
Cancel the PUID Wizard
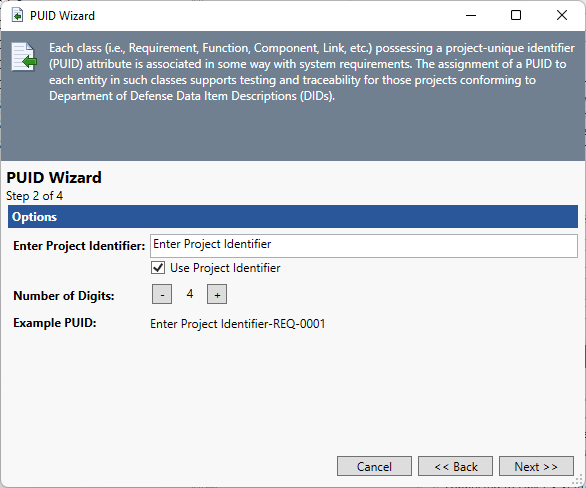[x=374, y=466]
